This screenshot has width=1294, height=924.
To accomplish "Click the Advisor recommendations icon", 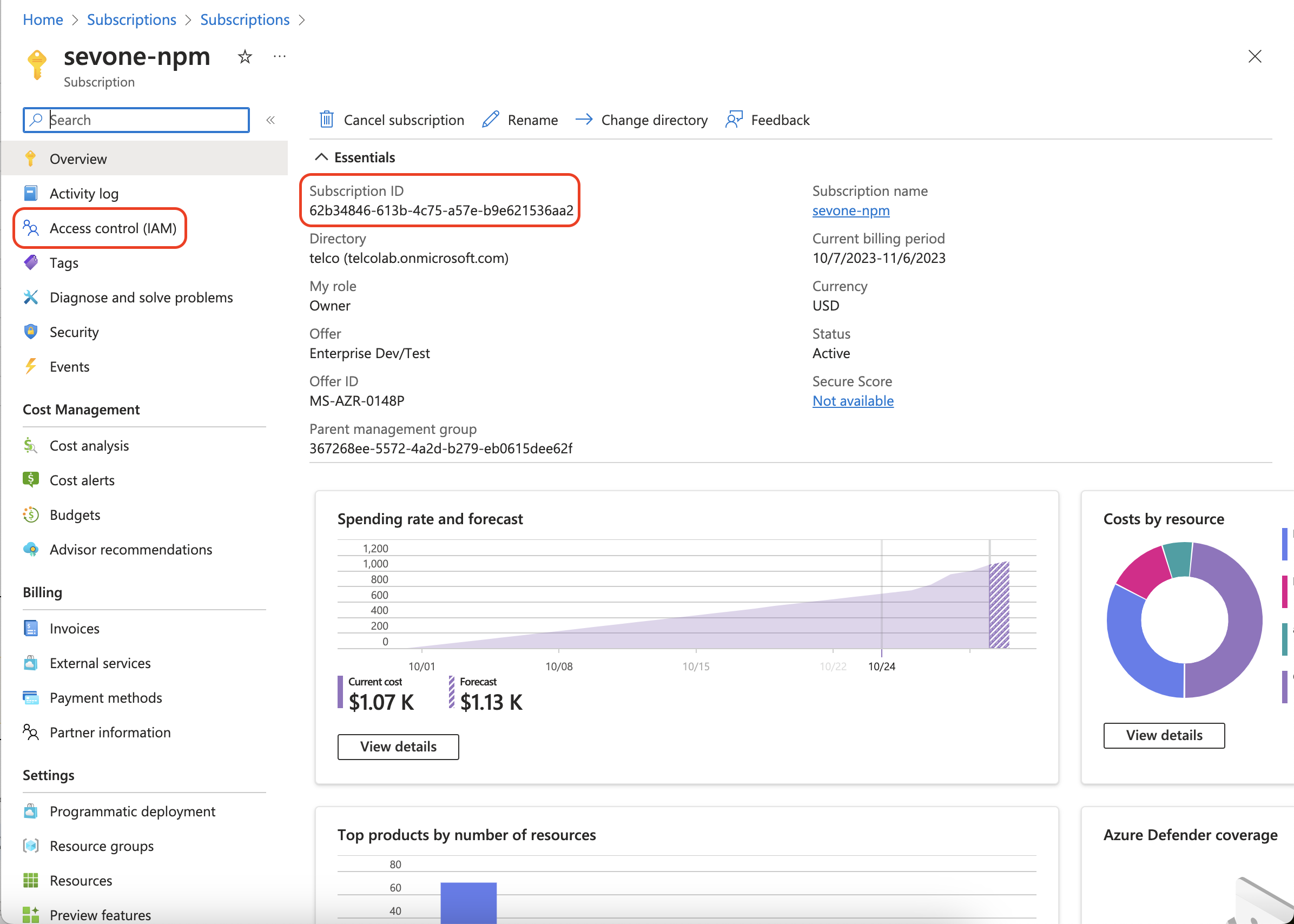I will pos(31,549).
